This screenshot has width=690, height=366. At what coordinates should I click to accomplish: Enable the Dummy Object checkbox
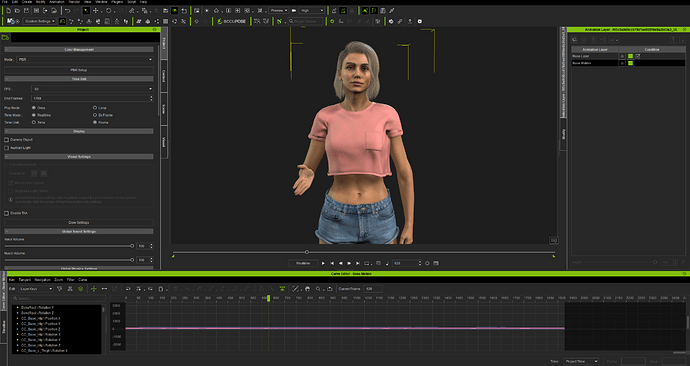click(7, 139)
